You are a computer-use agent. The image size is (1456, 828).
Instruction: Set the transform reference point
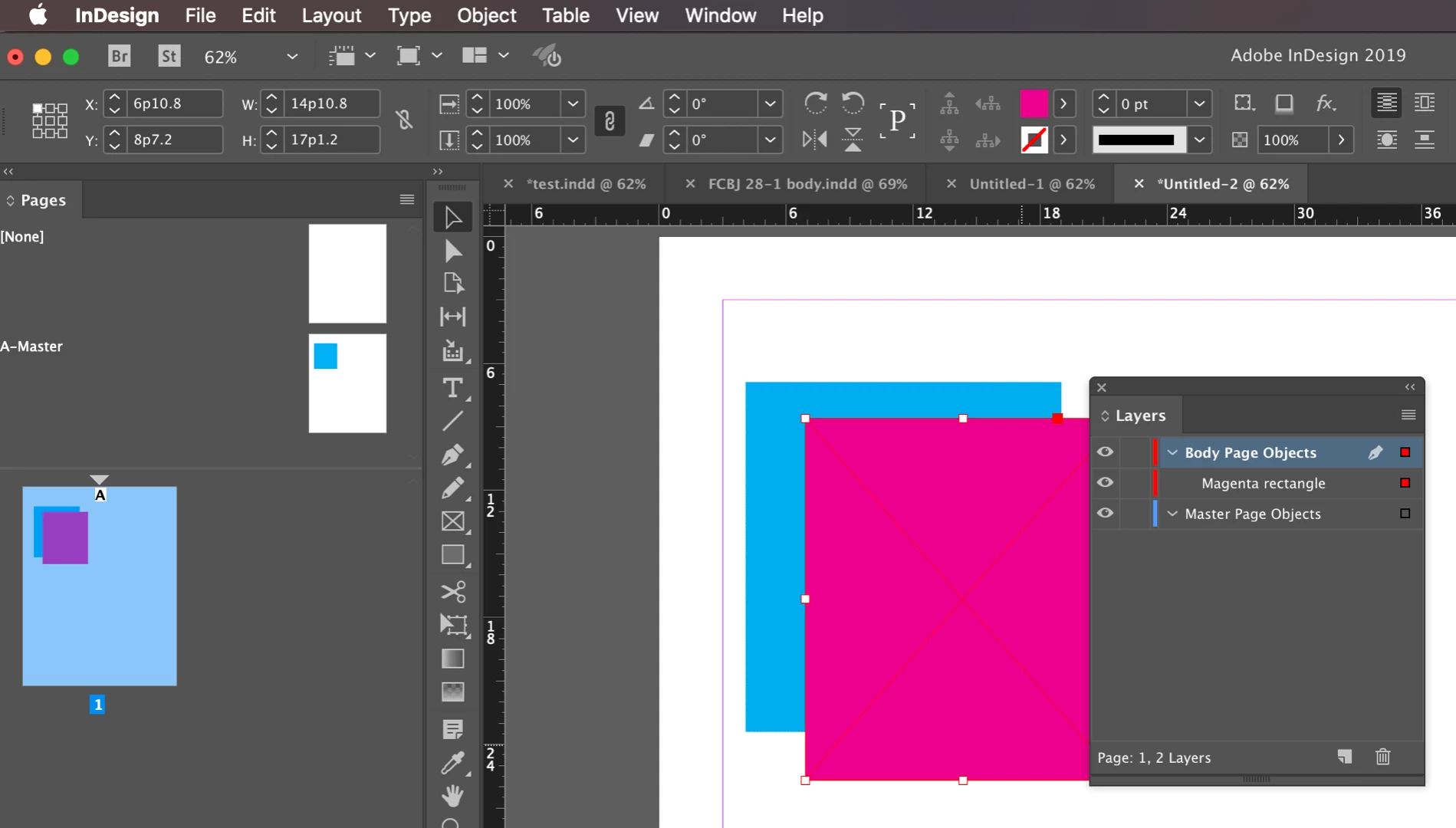[x=50, y=120]
